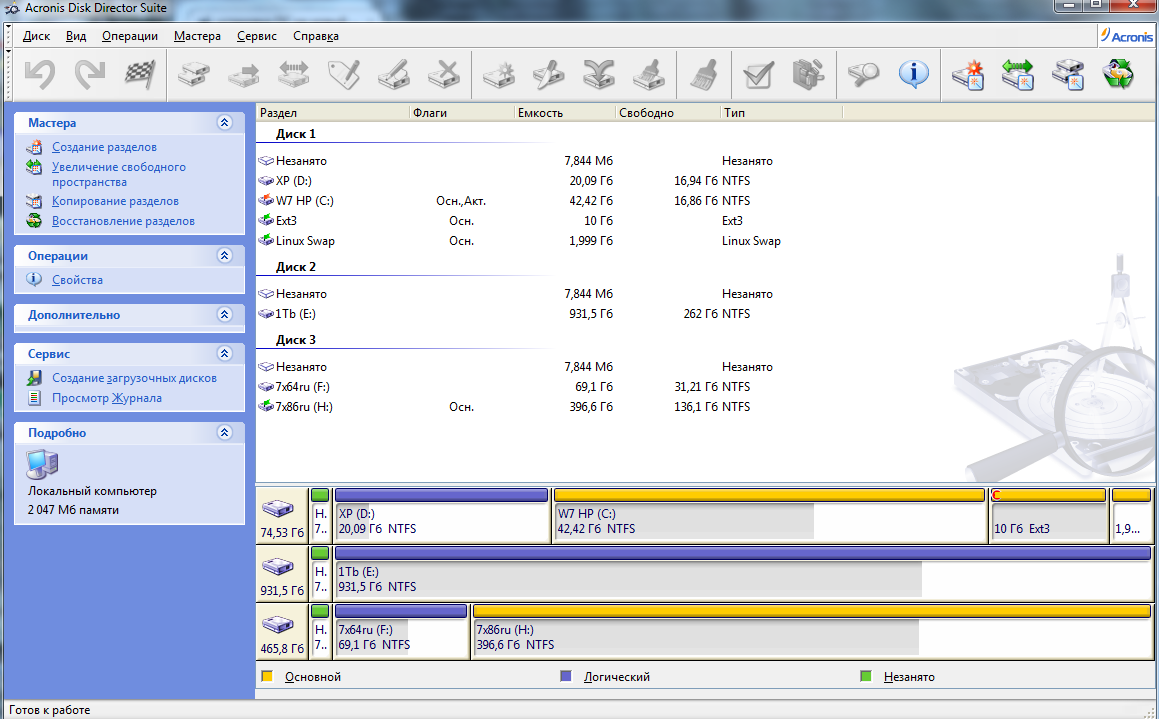This screenshot has height=719, width=1159.
Task: Select 1Tb (E:) block in disk map
Action: click(x=743, y=573)
